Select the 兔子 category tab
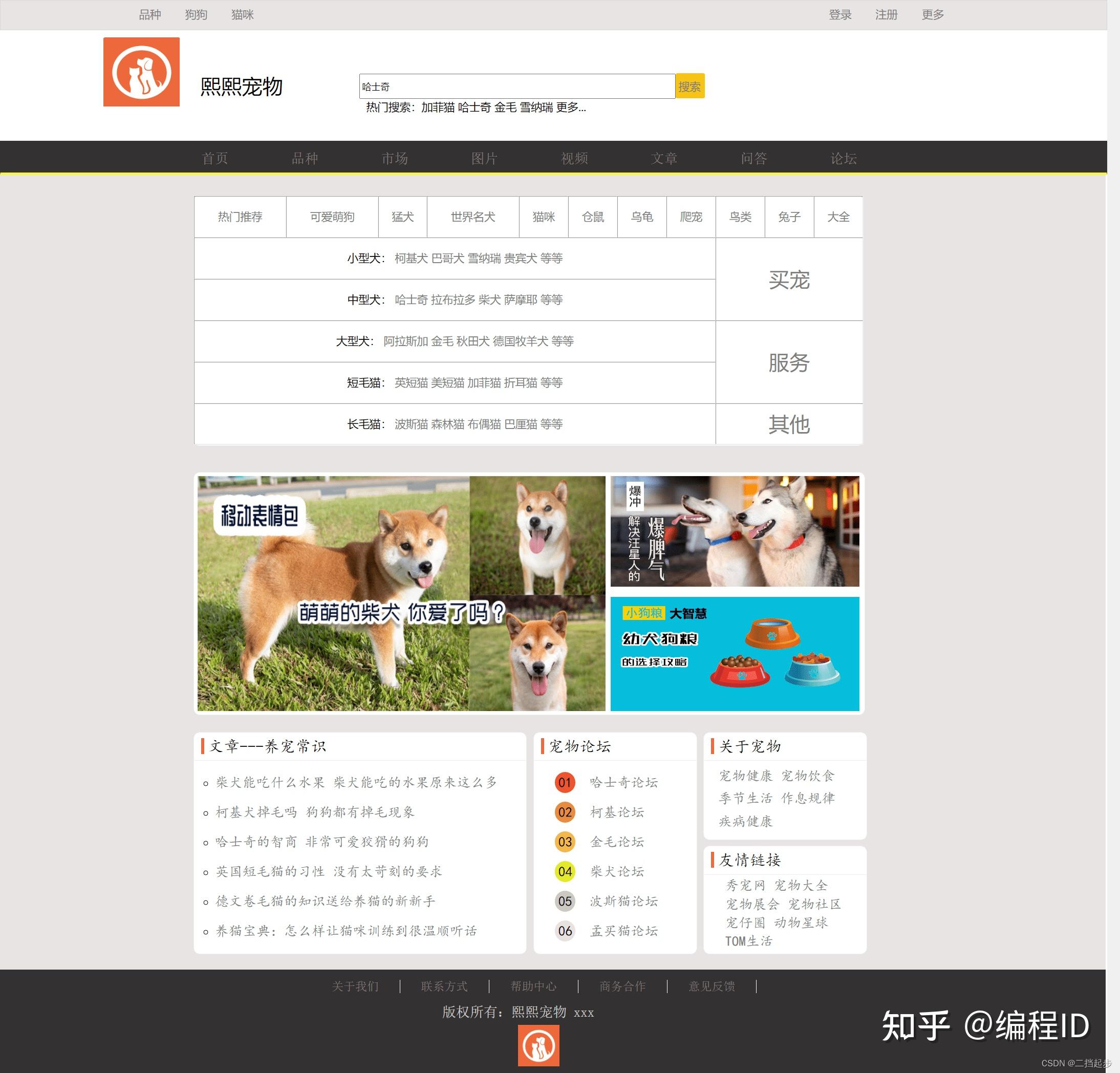The image size is (1120, 1073). click(789, 217)
